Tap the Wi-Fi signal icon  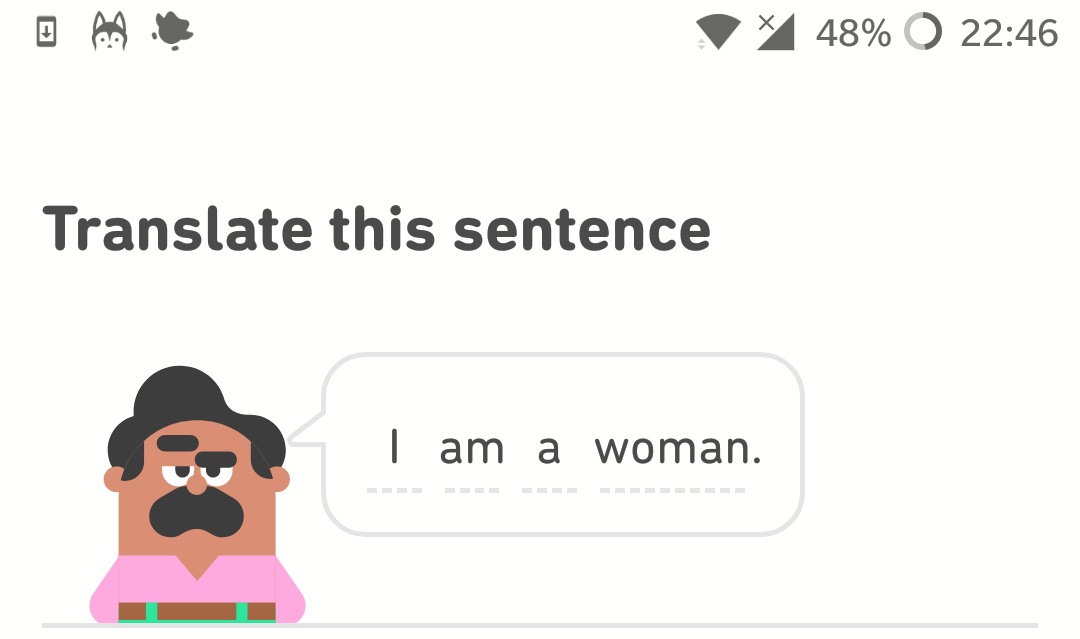click(x=718, y=33)
